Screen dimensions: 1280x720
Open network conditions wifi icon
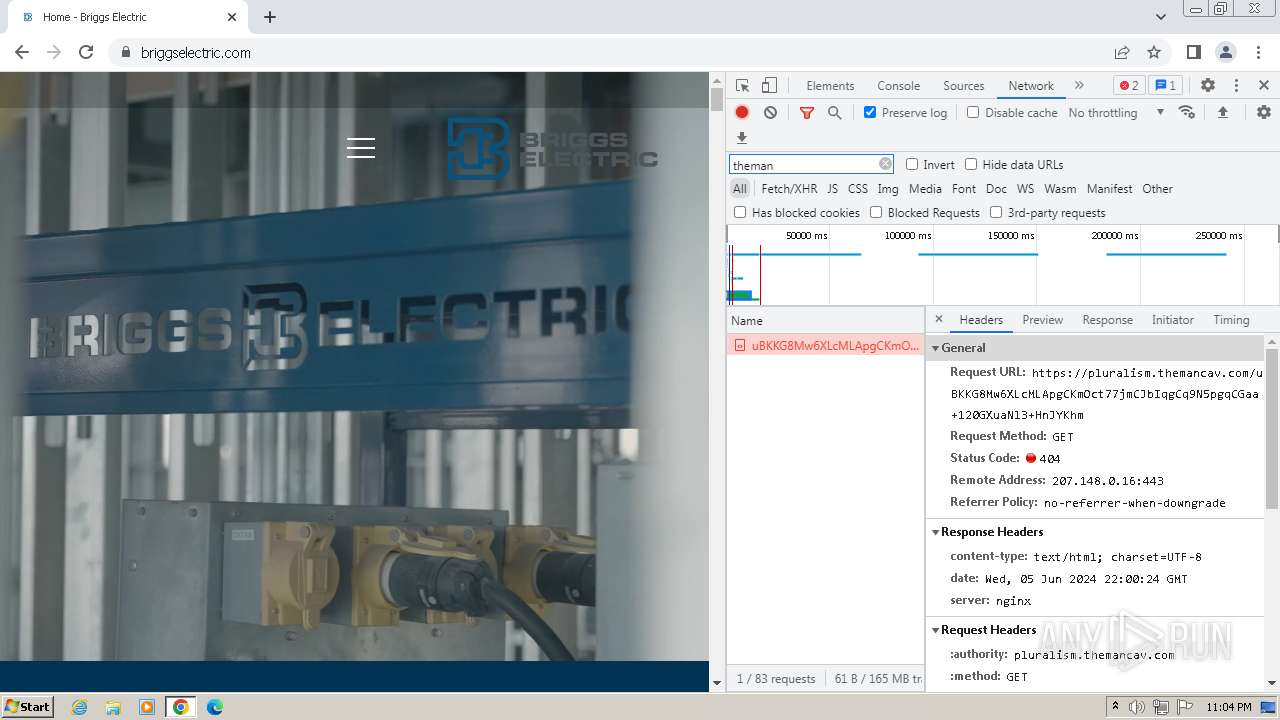1187,112
